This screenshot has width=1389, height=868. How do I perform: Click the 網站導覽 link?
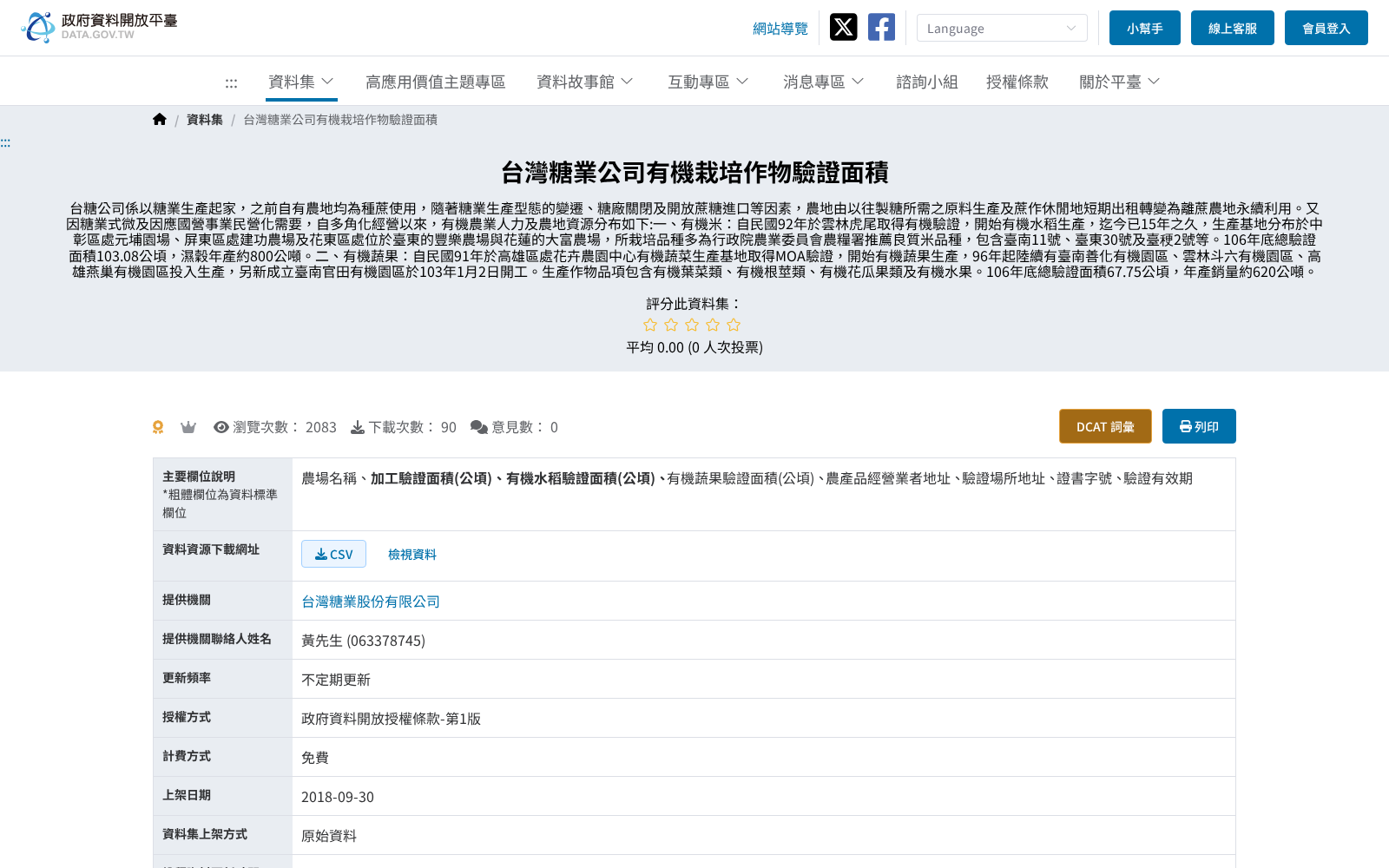pyautogui.click(x=780, y=29)
